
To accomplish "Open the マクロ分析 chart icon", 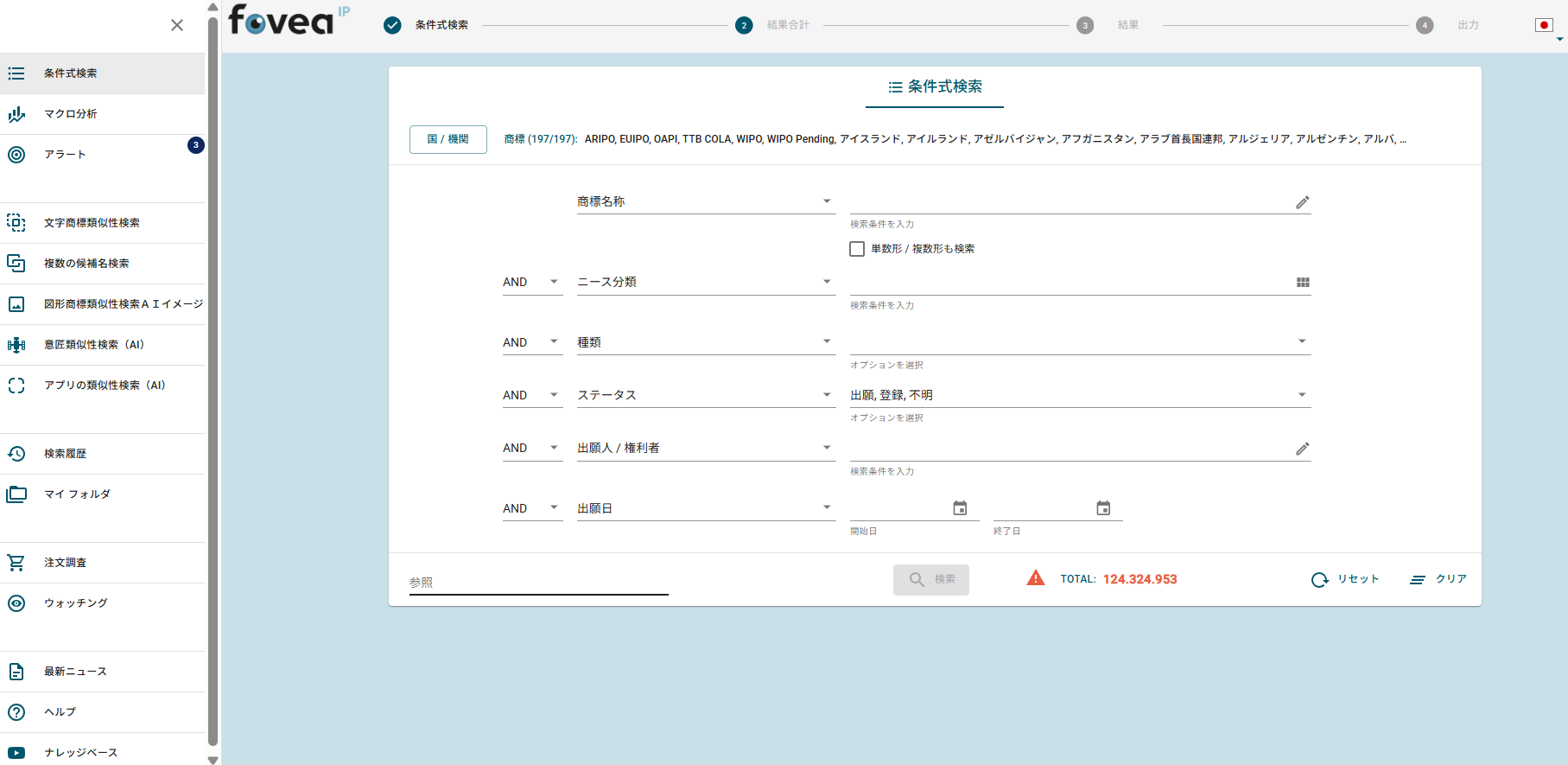I will pos(16,114).
